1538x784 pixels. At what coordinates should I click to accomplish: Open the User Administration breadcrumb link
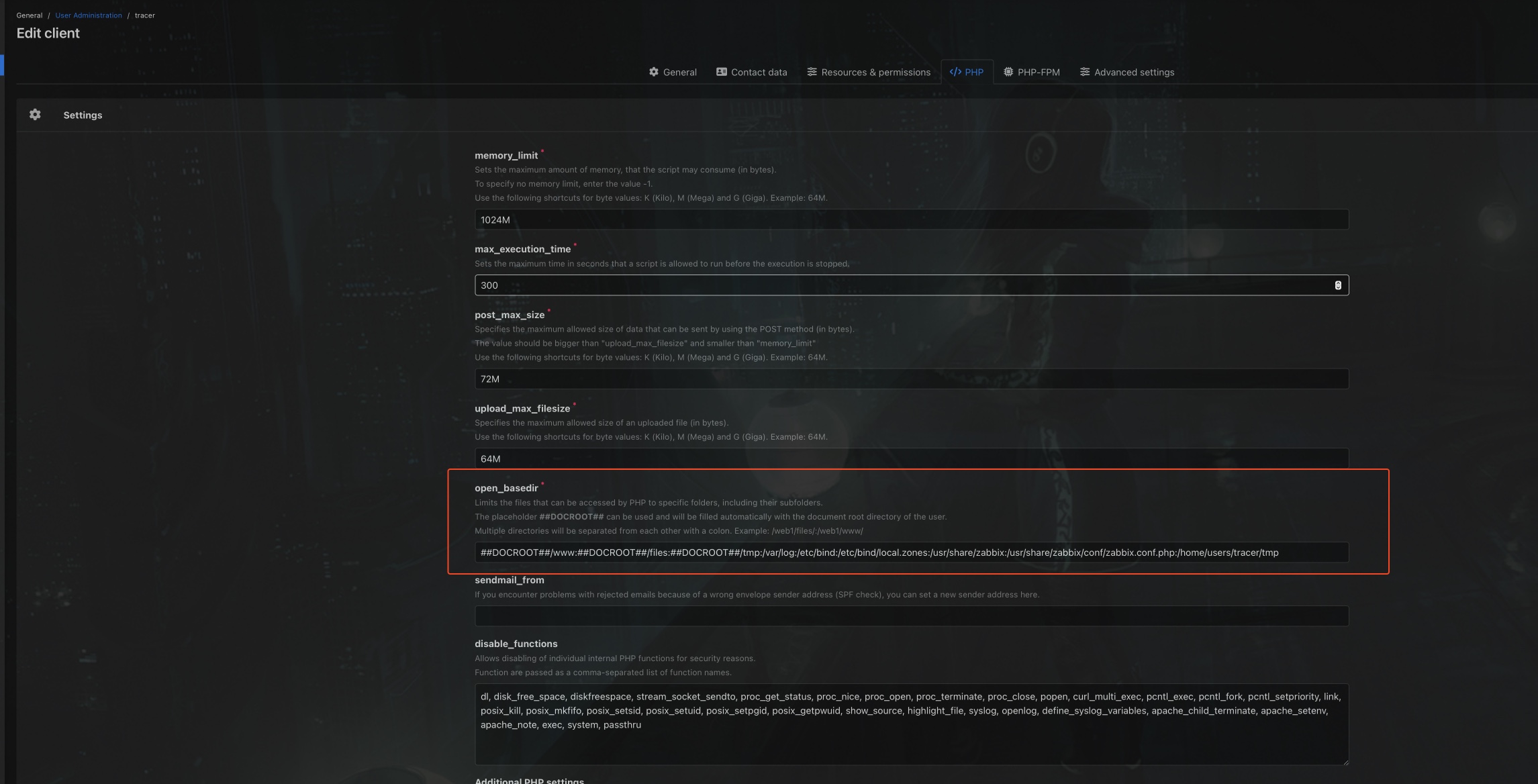point(89,15)
